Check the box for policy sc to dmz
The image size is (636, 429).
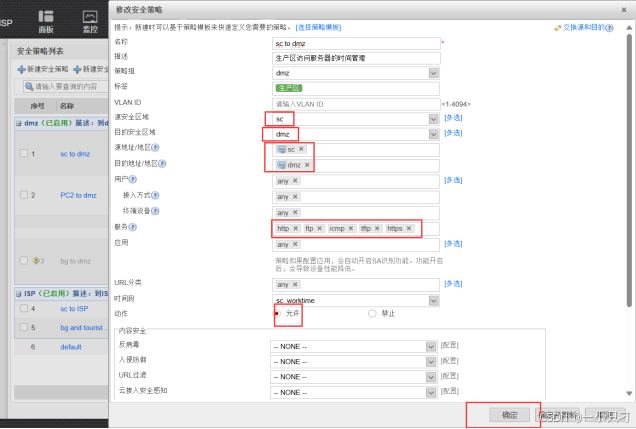(x=24, y=153)
